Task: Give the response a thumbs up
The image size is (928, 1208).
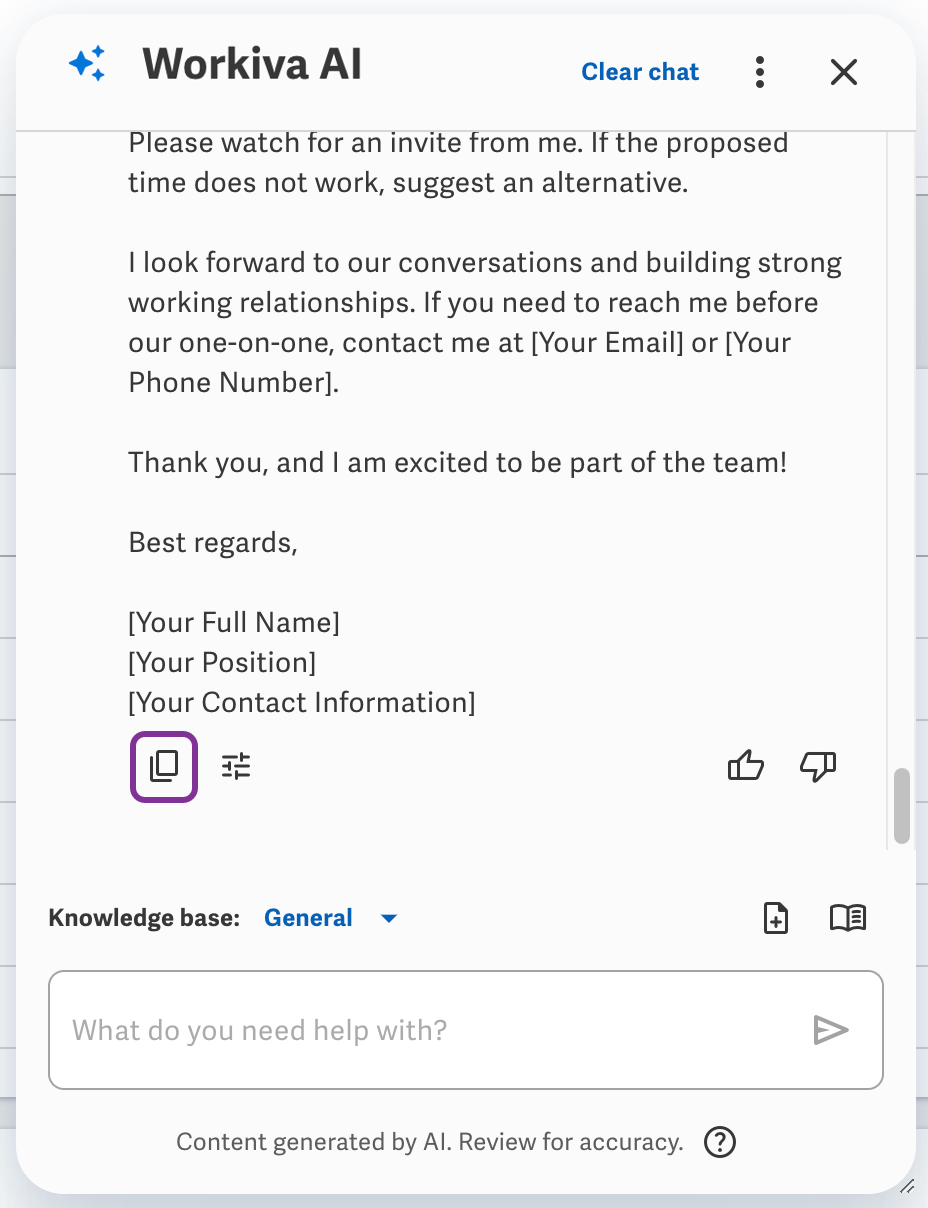Action: point(746,767)
